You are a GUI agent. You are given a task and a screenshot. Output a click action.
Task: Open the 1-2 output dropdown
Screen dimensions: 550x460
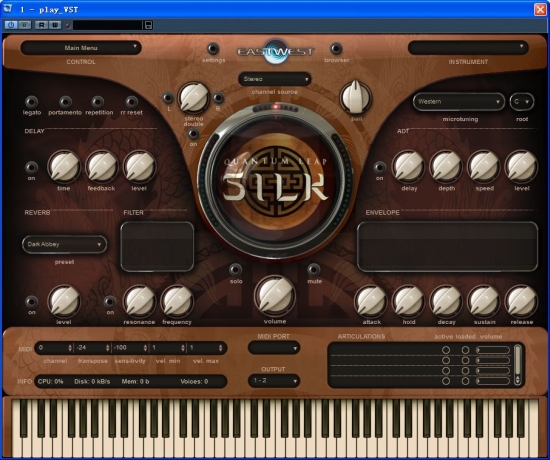[x=274, y=381]
